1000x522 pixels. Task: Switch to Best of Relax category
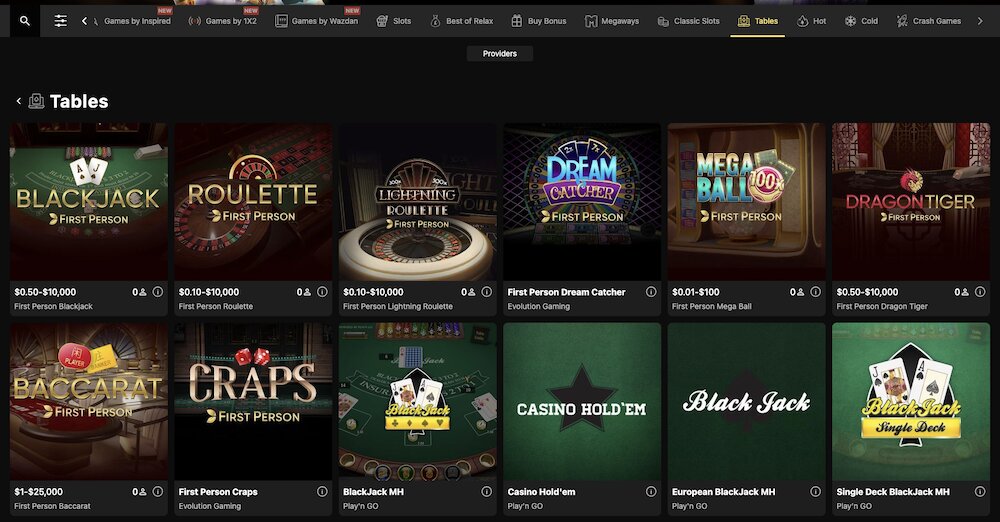tap(462, 21)
